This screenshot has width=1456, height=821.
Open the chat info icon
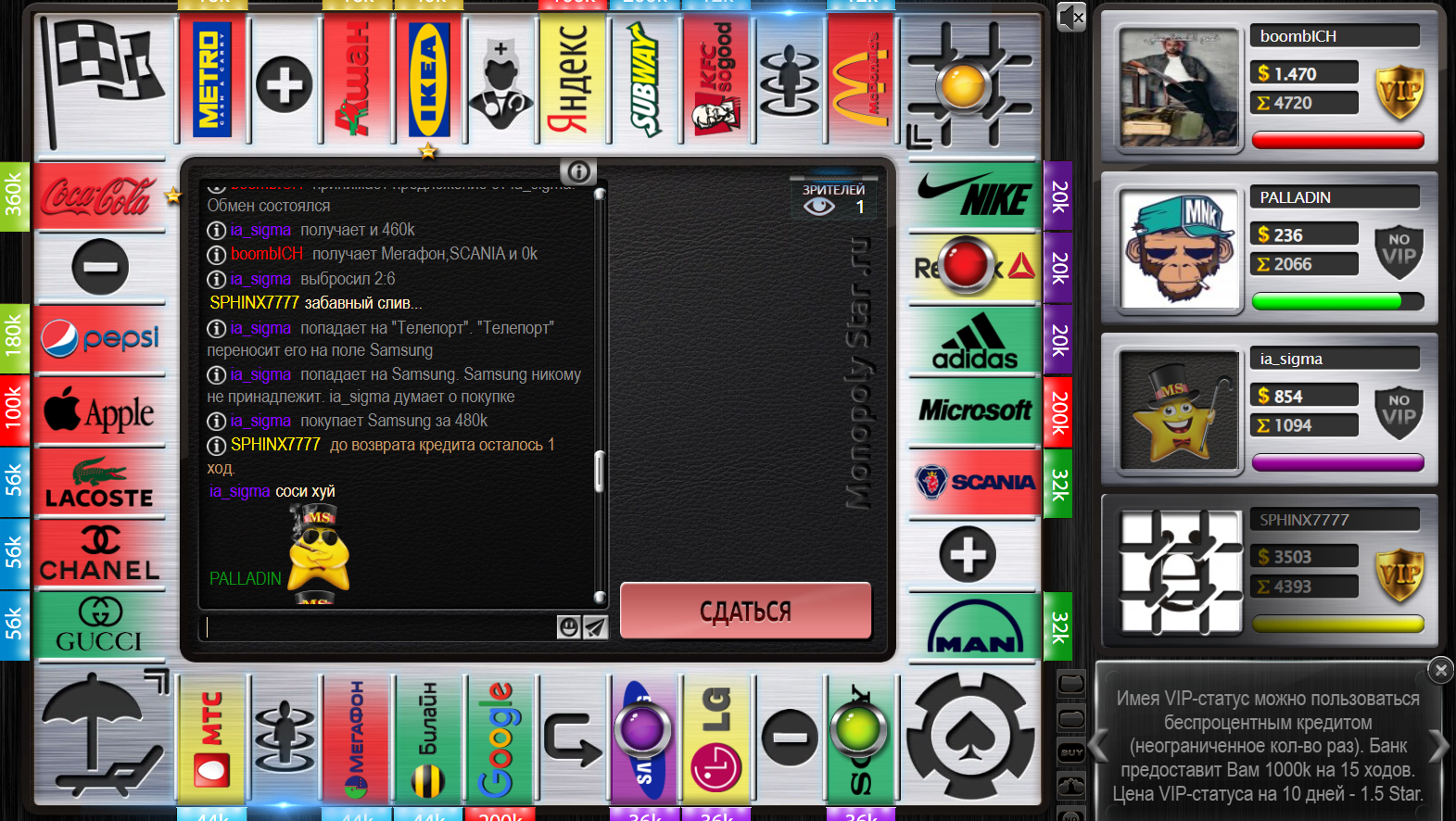577,171
